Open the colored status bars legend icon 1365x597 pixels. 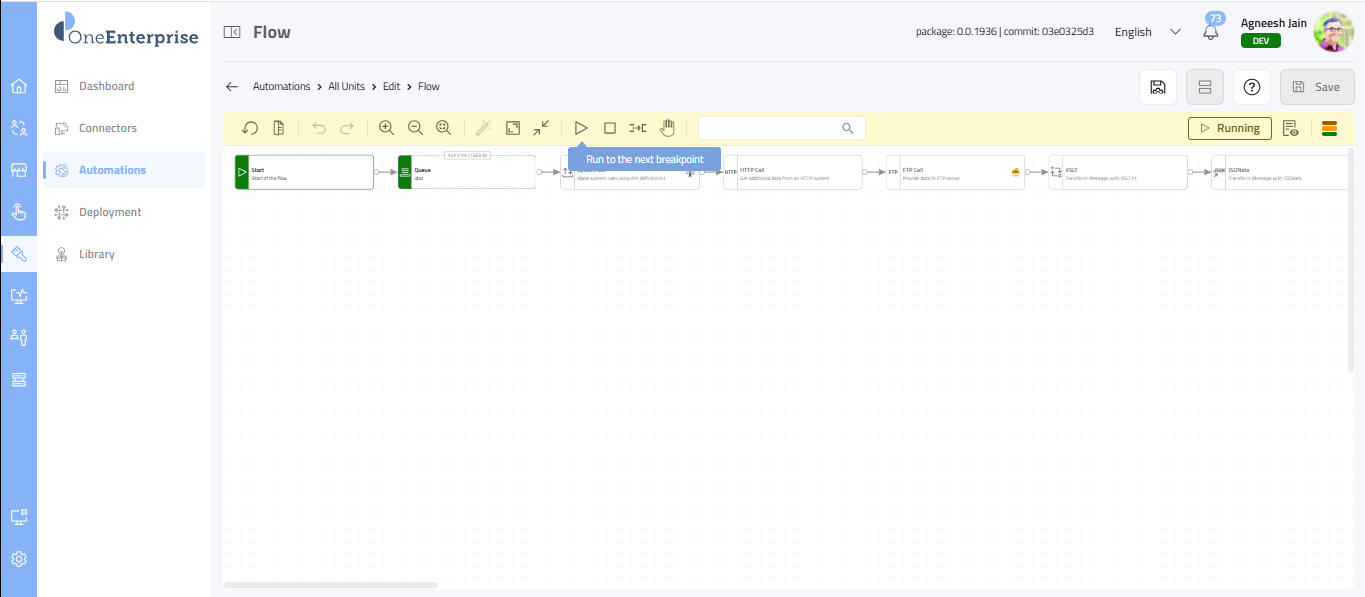click(1329, 128)
